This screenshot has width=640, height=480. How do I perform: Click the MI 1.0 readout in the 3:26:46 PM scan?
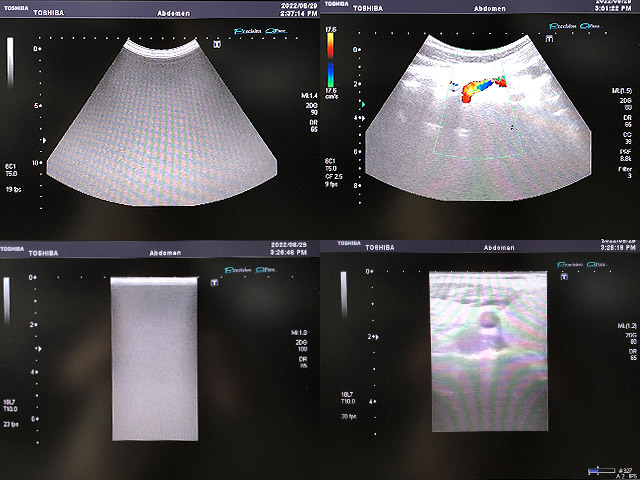(299, 333)
